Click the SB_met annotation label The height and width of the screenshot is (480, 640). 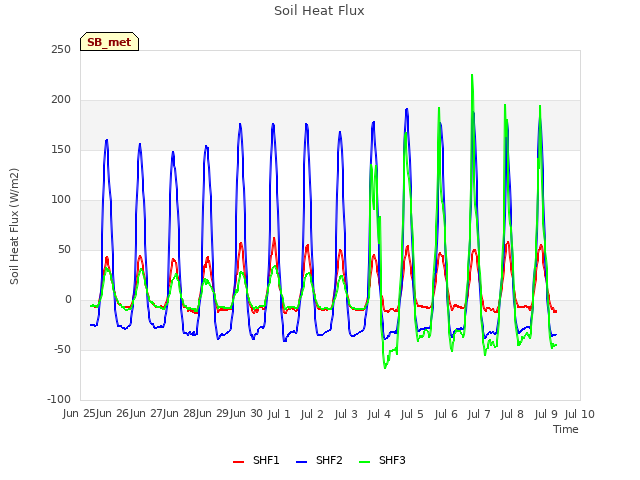click(109, 42)
